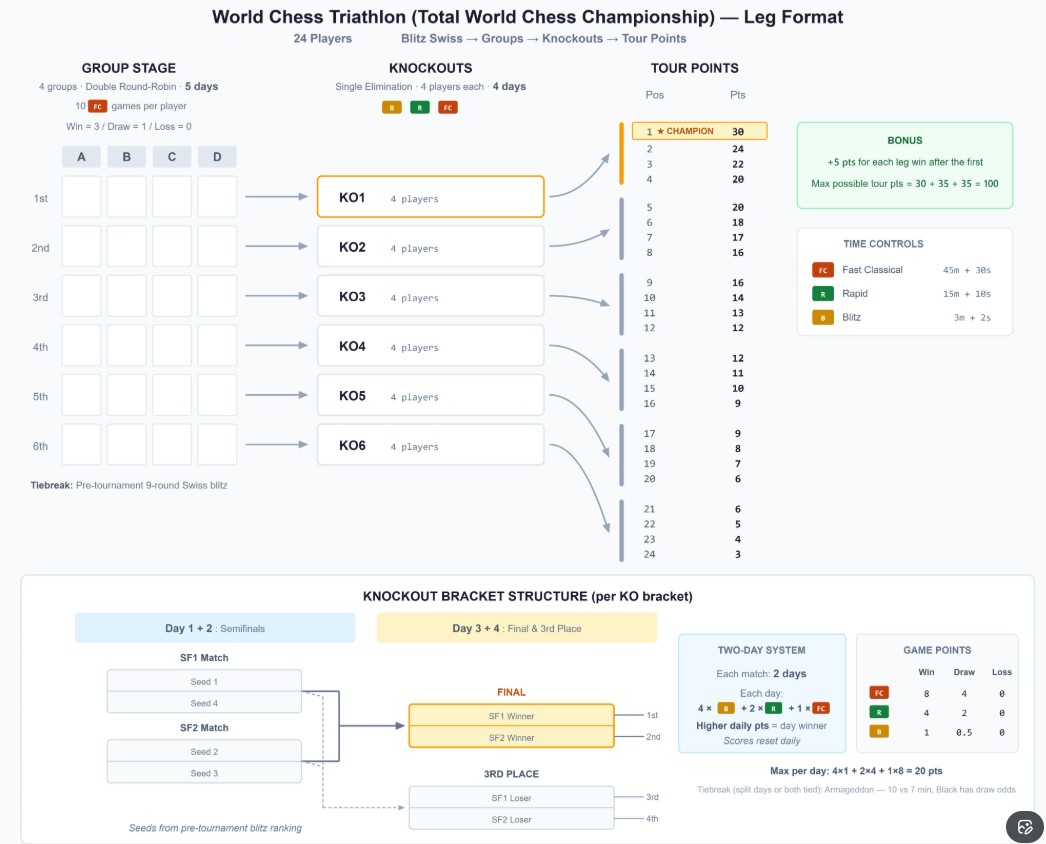This screenshot has height=844, width=1046.
Task: Select the Day 3 + 4 Final banner
Action: (x=516, y=628)
